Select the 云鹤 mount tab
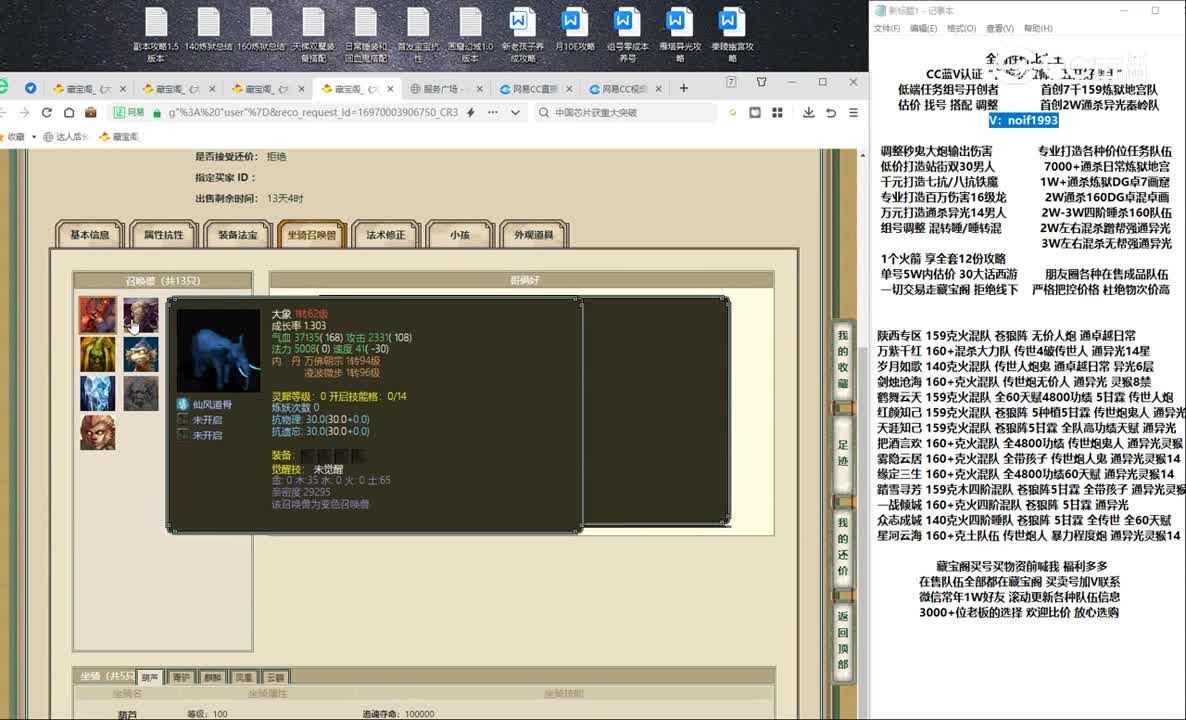The width and height of the screenshot is (1186, 720). [275, 677]
